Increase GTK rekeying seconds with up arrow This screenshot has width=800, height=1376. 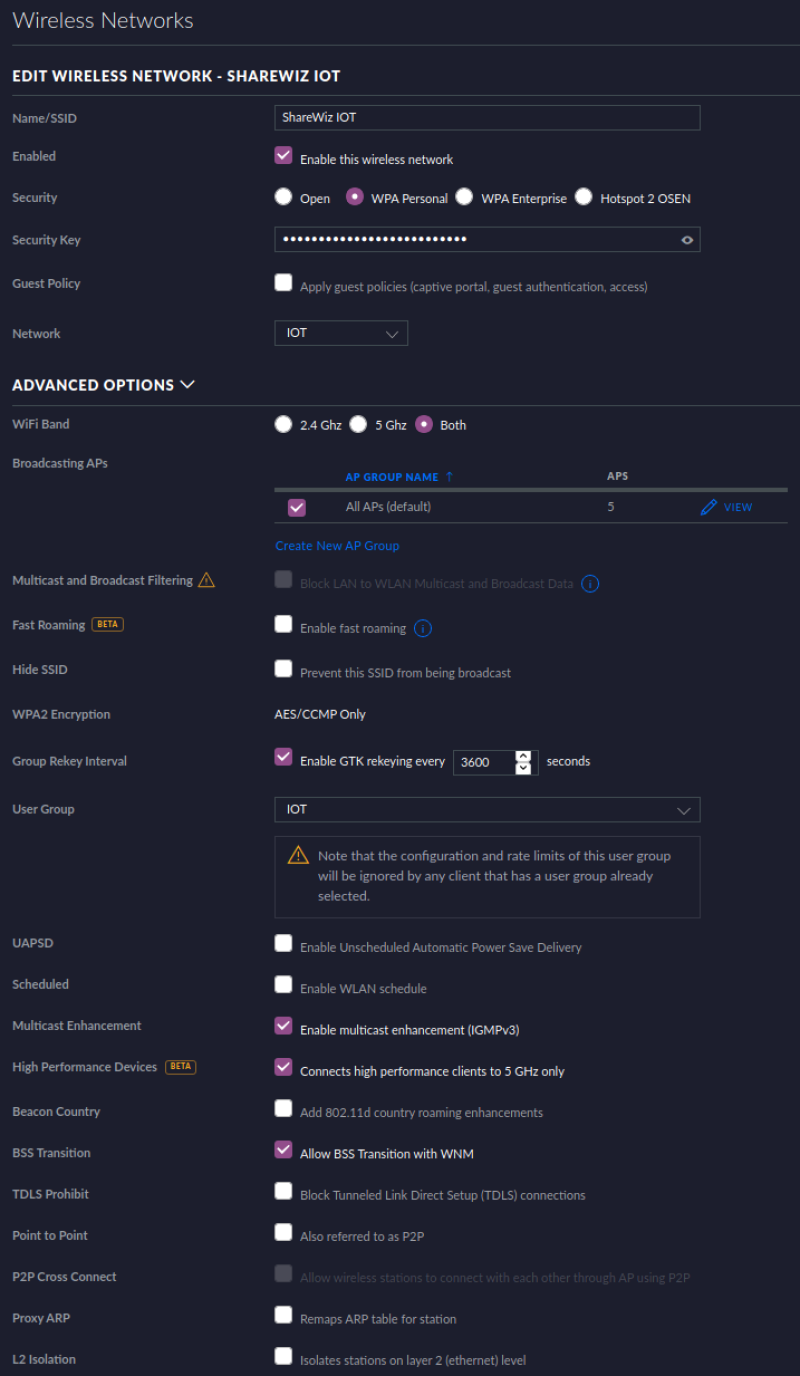(x=523, y=756)
